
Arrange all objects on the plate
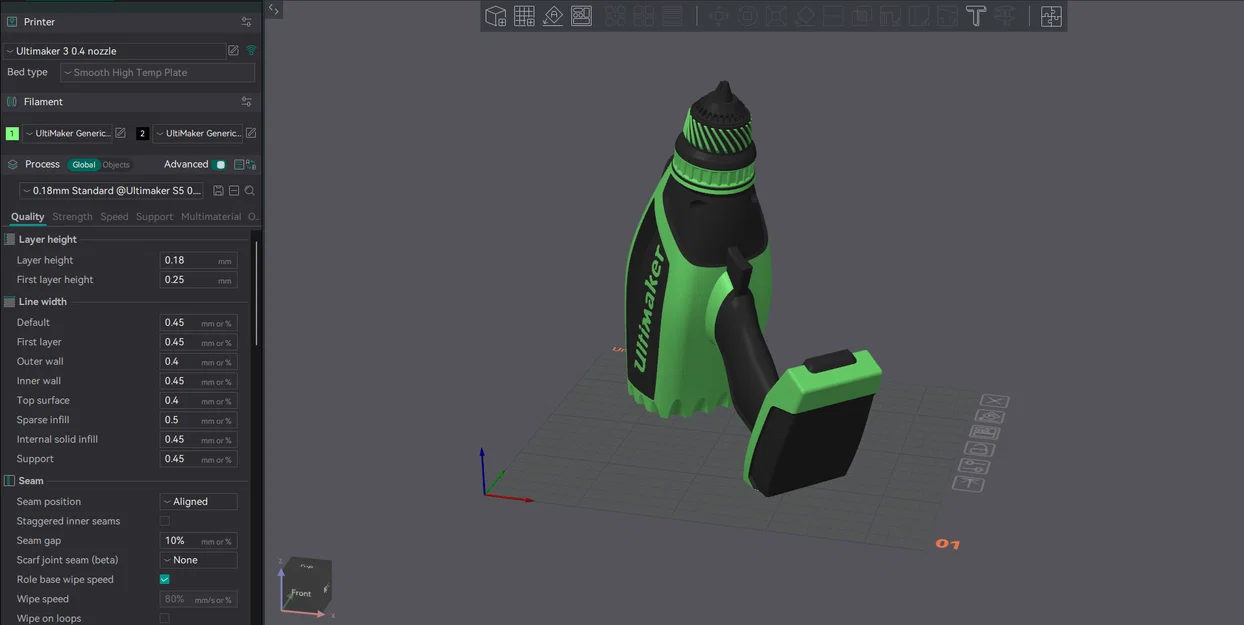[581, 16]
